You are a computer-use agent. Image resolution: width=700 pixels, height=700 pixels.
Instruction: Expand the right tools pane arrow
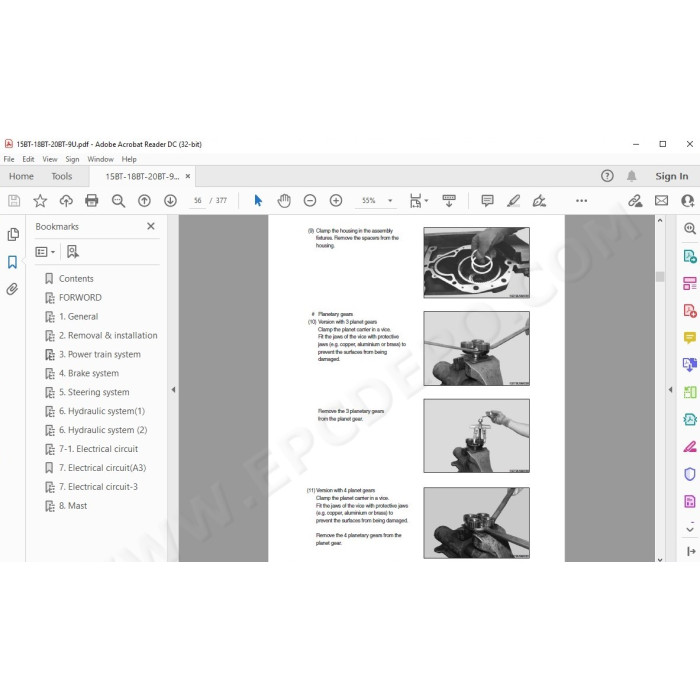coord(670,390)
